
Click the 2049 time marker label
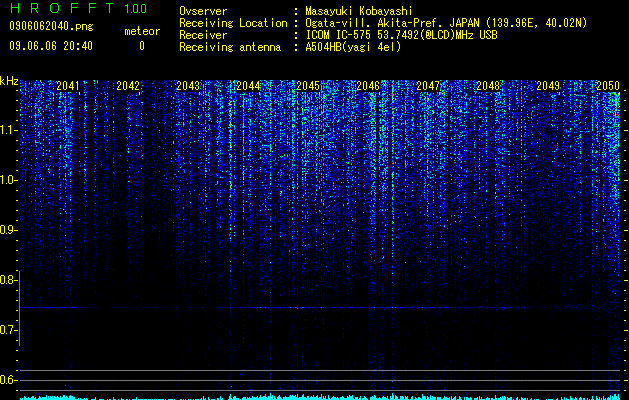(x=548, y=86)
